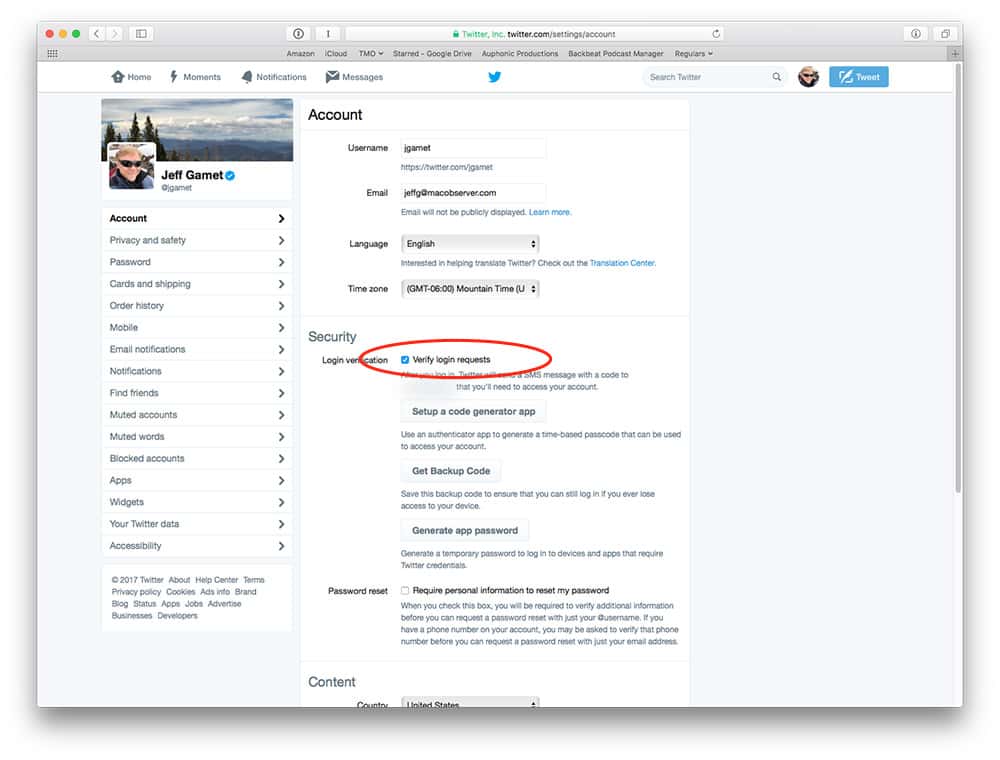
Task: Enable Require personal information to reset password
Action: click(x=405, y=590)
